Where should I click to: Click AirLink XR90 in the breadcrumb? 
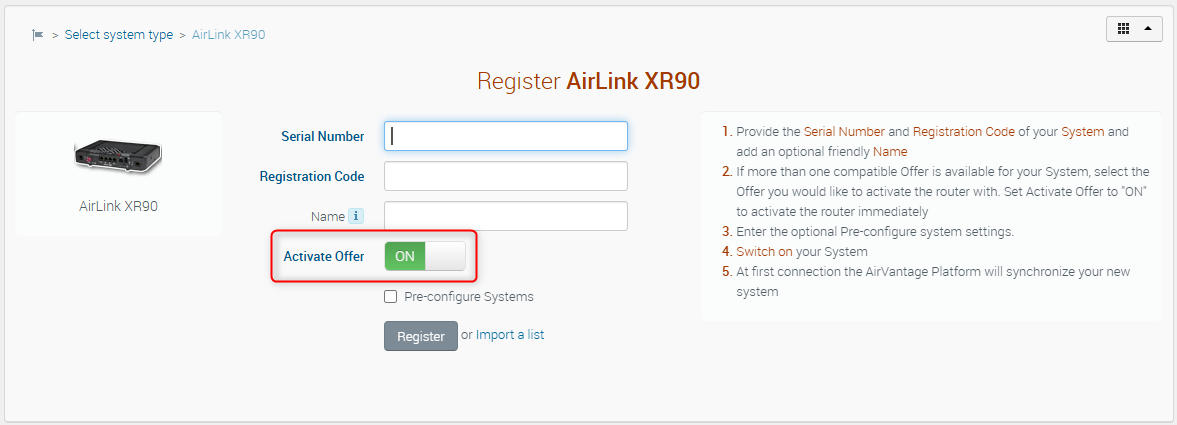tap(228, 35)
